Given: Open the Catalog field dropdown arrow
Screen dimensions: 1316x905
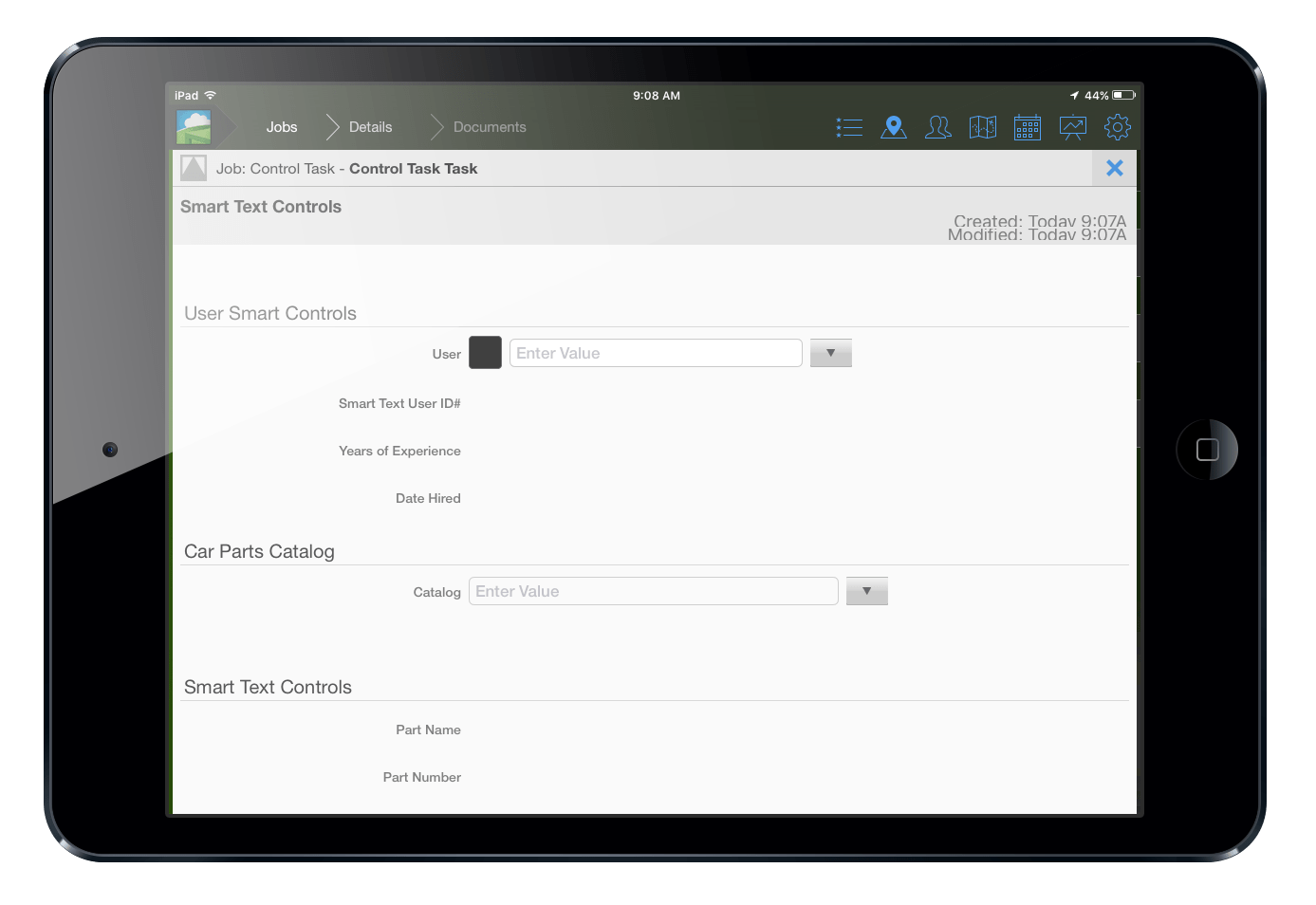Looking at the screenshot, I should coord(866,590).
